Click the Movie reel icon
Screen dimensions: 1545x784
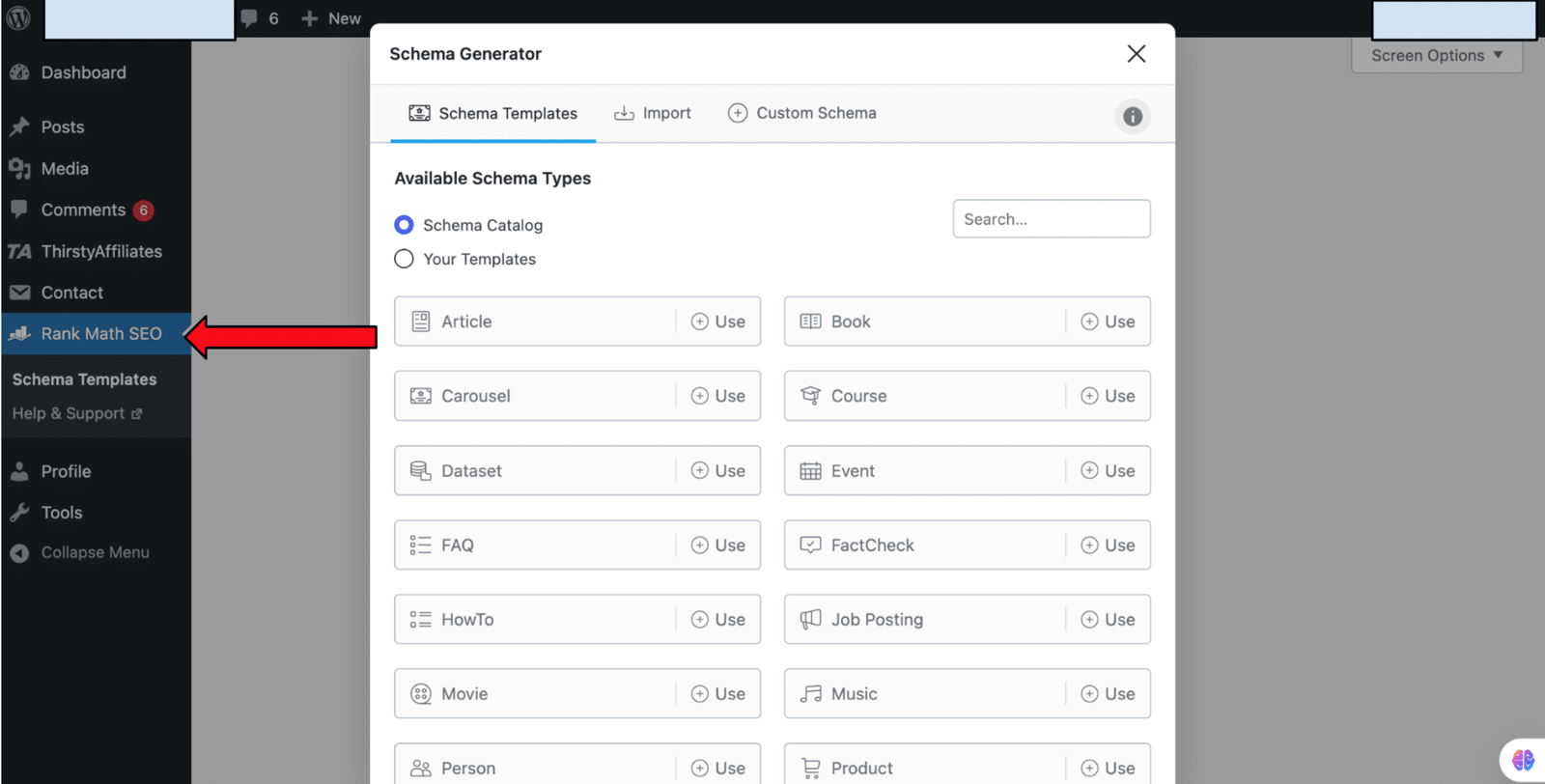pos(421,694)
